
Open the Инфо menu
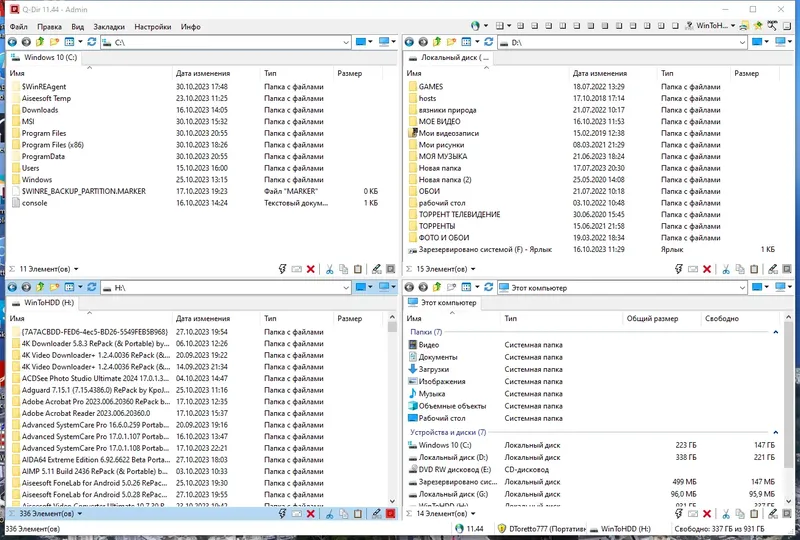tap(190, 27)
